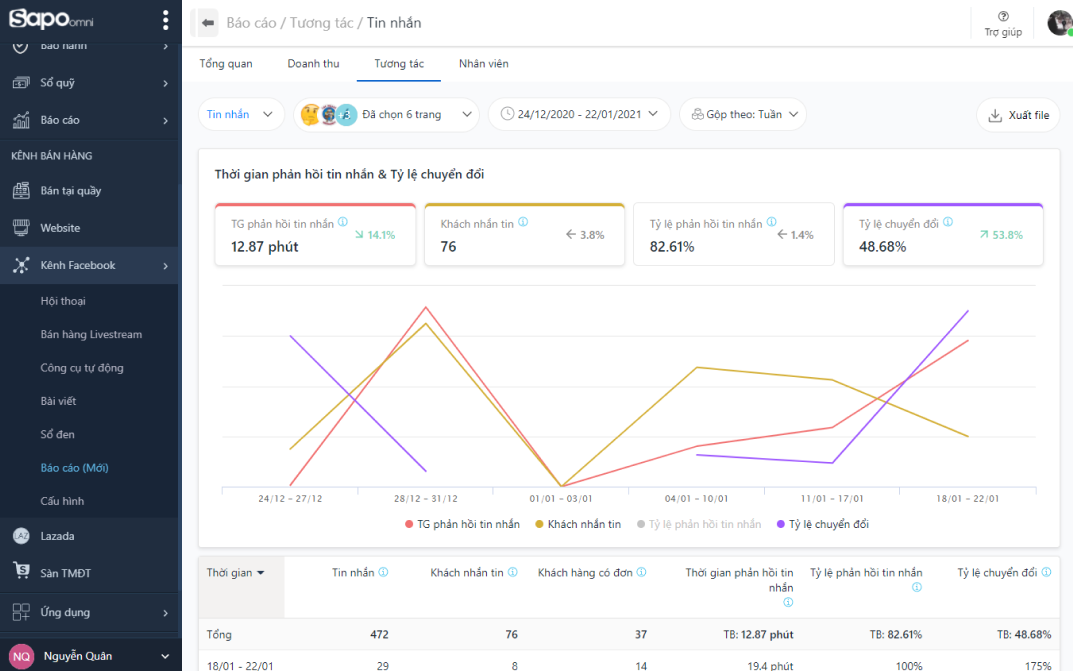Click the Xuất file export button
1073x671 pixels.
click(x=1018, y=115)
